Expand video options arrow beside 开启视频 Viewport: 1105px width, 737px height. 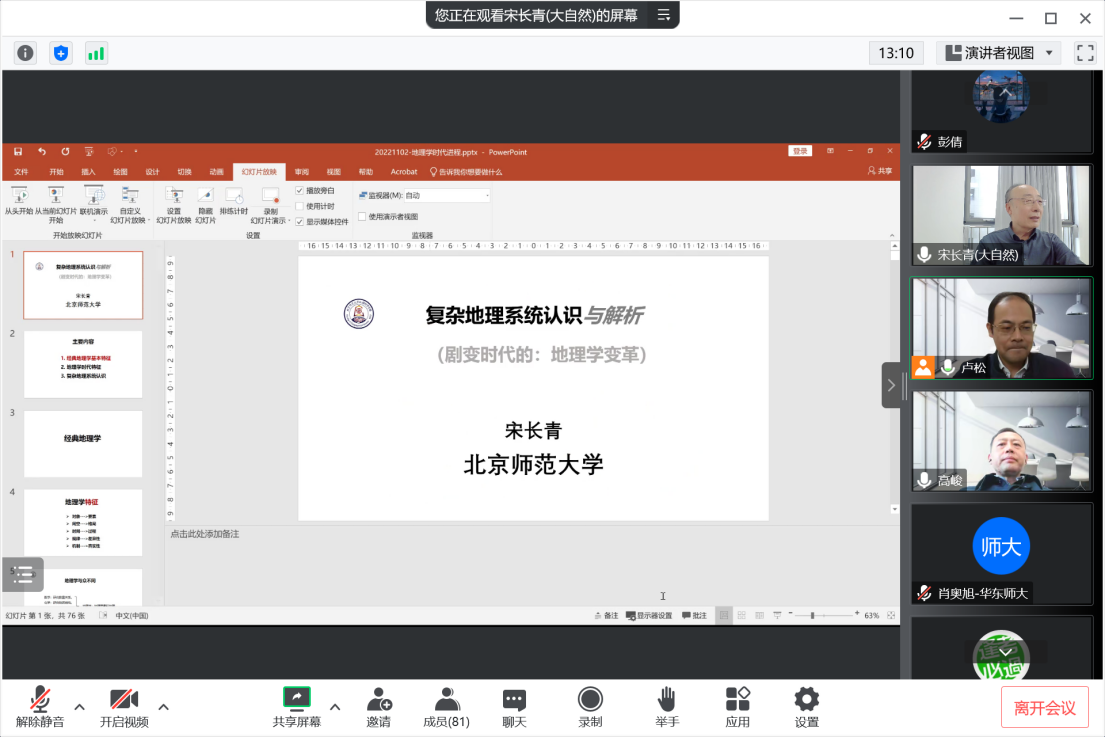pyautogui.click(x=163, y=707)
